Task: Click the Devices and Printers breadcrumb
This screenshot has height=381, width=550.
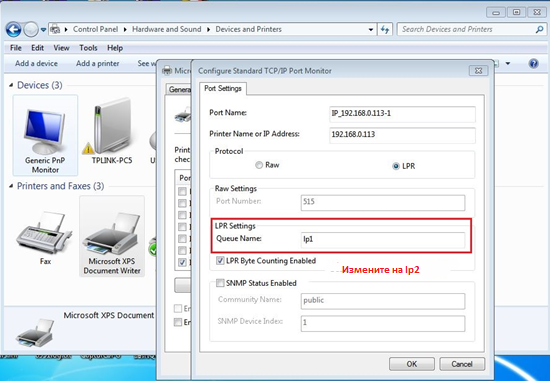Action: (248, 29)
